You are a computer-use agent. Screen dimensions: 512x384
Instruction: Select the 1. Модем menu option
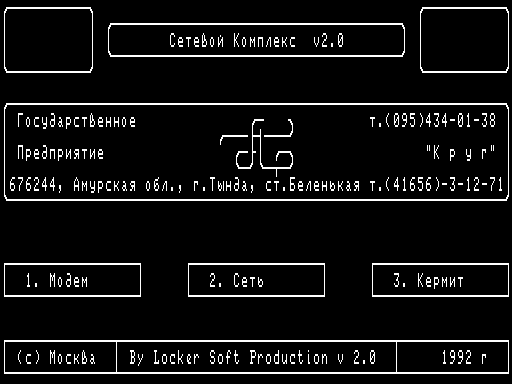click(x=72, y=280)
